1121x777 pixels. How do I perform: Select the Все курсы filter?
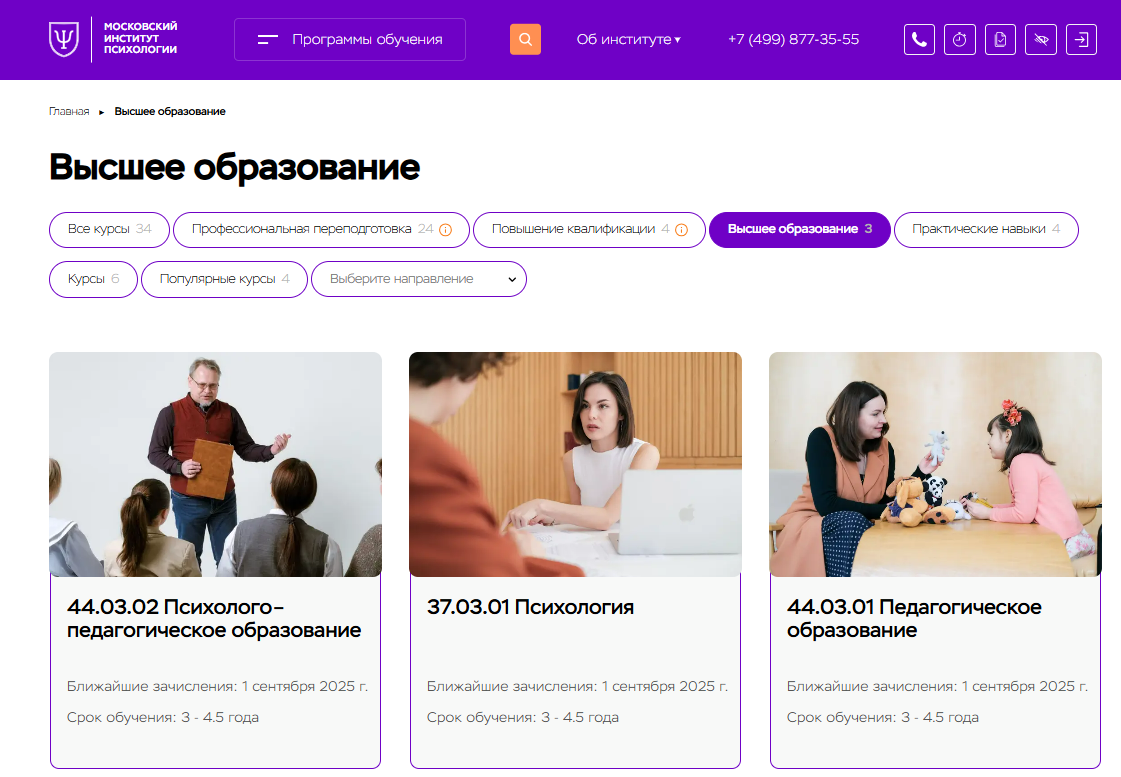tap(109, 229)
